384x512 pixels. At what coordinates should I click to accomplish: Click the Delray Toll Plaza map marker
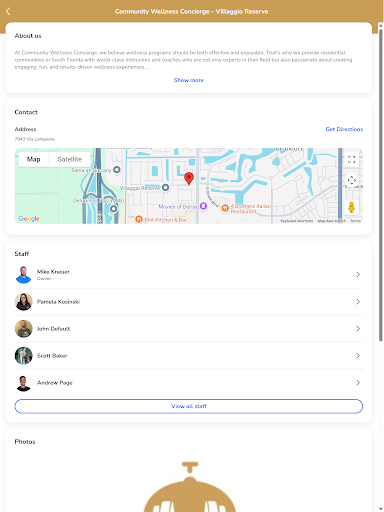(x=114, y=209)
